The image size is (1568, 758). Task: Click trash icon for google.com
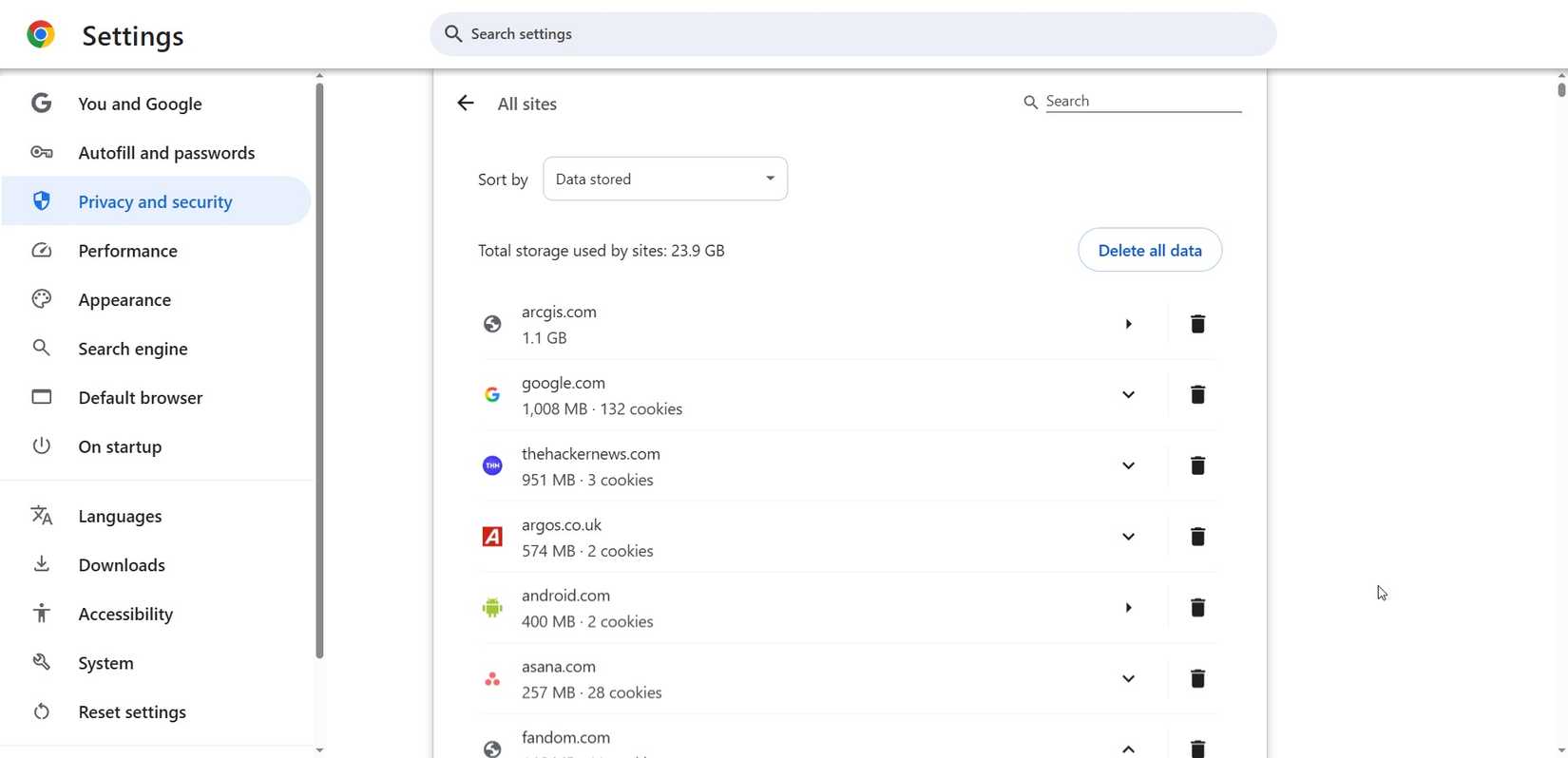[x=1197, y=395]
